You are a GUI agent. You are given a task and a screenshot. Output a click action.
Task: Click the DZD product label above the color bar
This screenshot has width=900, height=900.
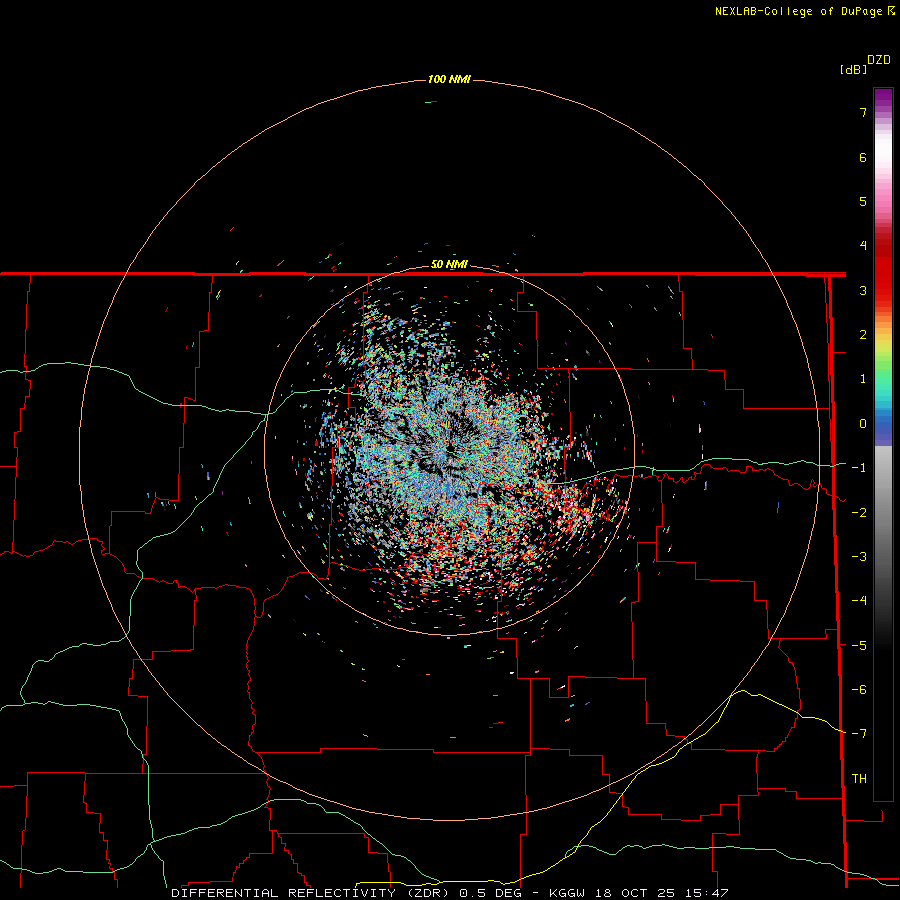(879, 60)
